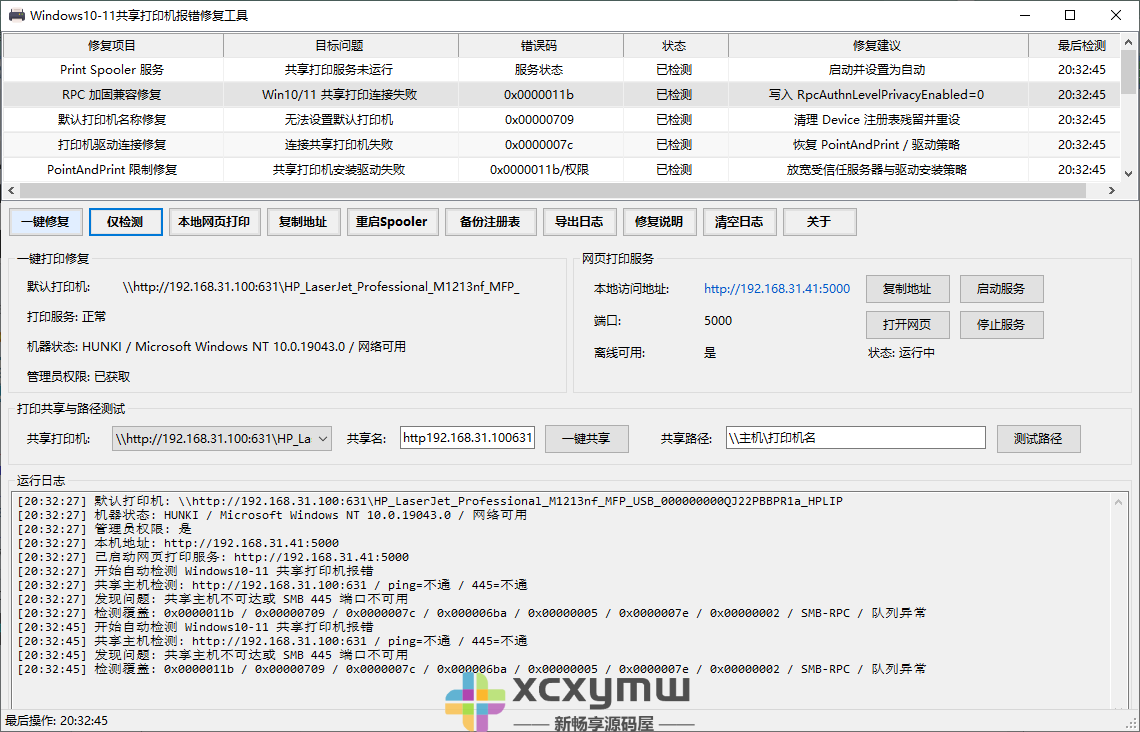Focus the 共享路径 input field
The height and width of the screenshot is (732, 1140).
point(856,438)
